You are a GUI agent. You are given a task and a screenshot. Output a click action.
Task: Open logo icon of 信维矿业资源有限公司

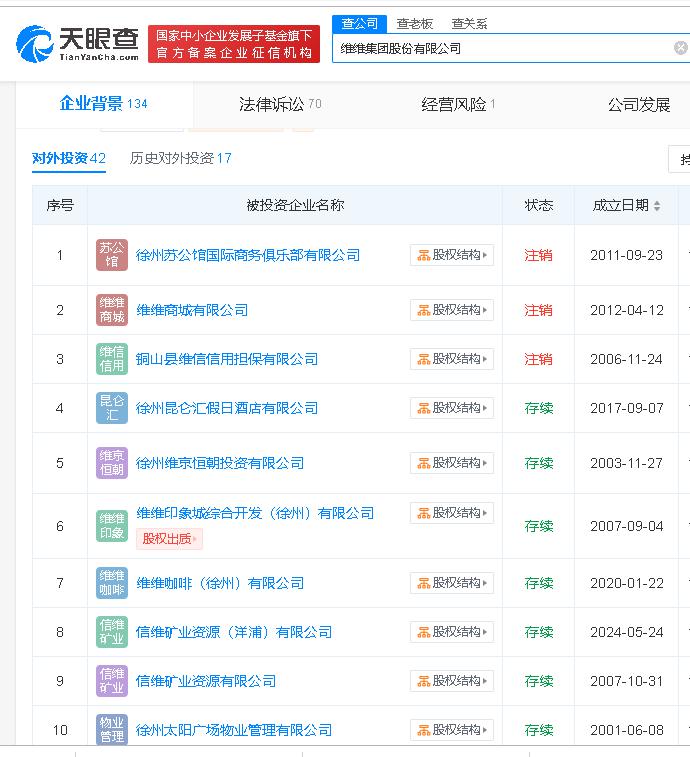click(112, 681)
